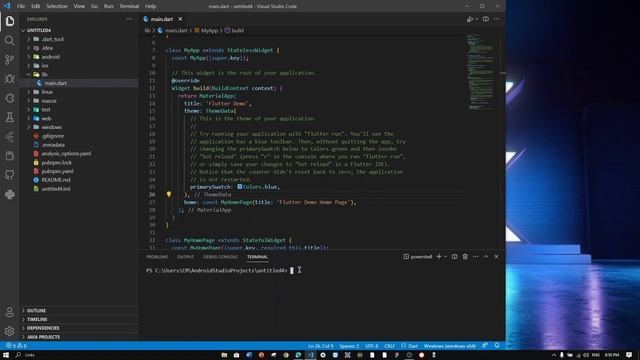This screenshot has height=360, width=640.
Task: Open Explorer more actions ellipsis
Action: click(x=129, y=19)
